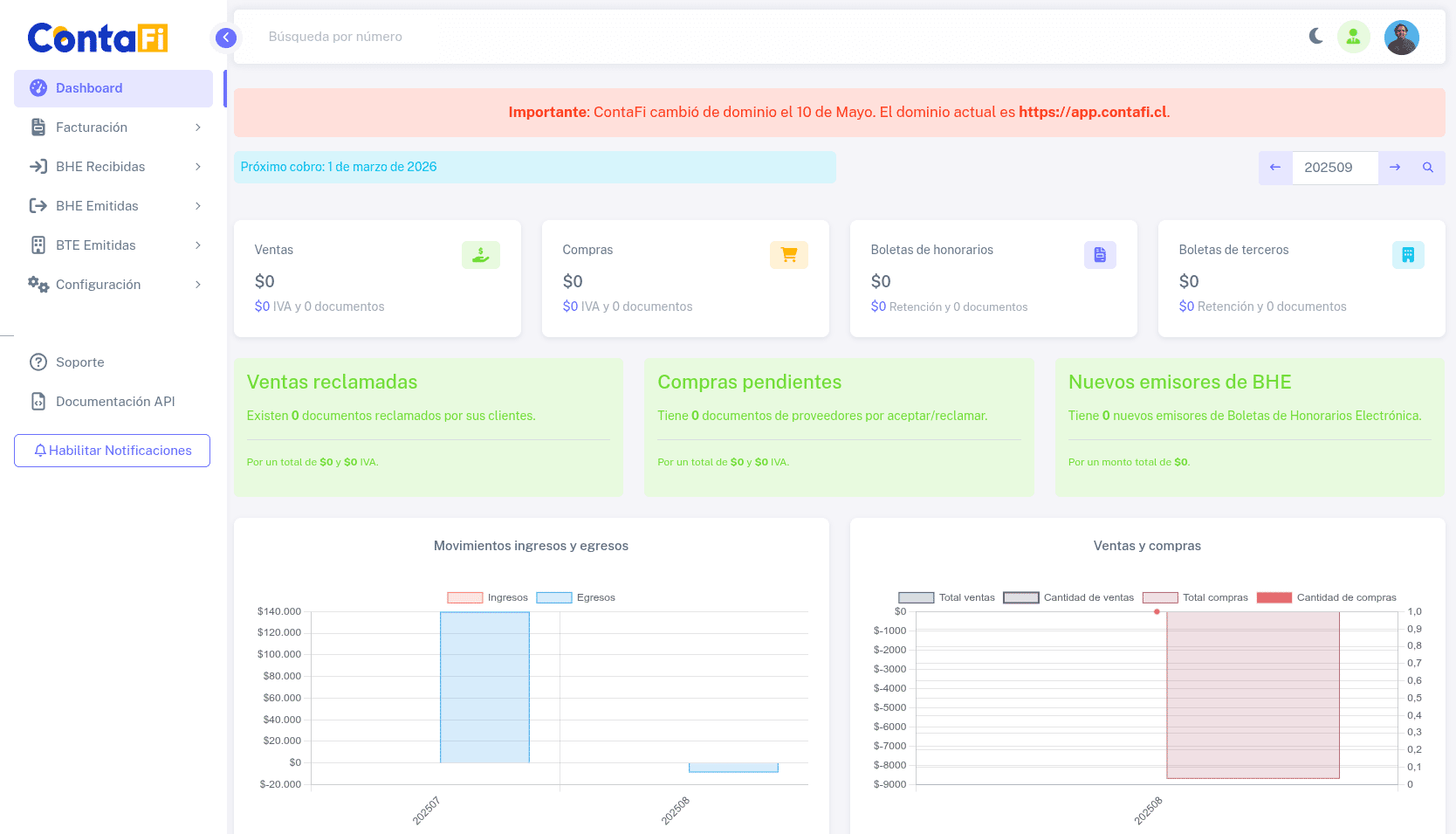Collapse the sidebar with the arrow button
The height and width of the screenshot is (834, 1456).
(226, 38)
